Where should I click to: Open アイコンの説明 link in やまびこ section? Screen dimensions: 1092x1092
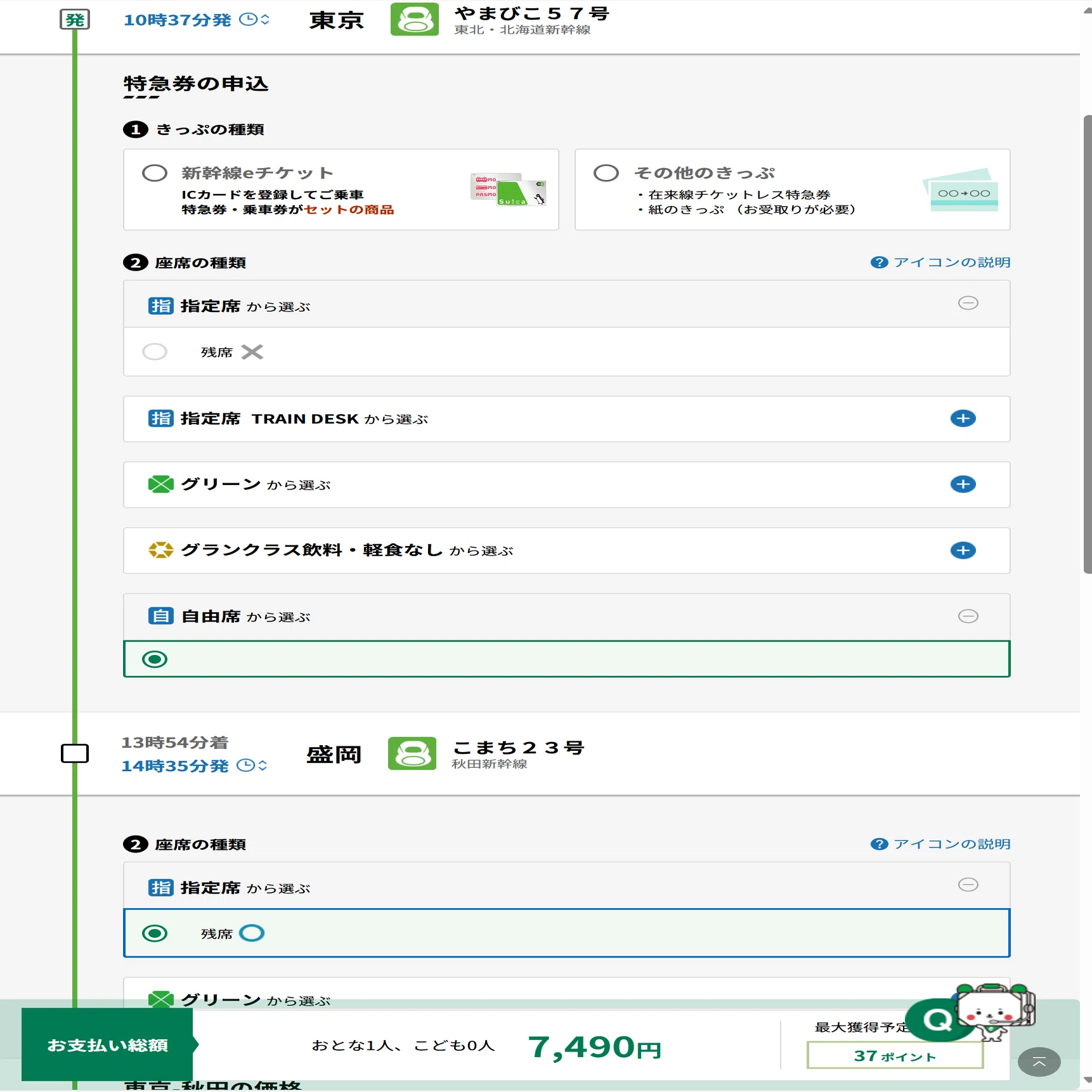951,263
